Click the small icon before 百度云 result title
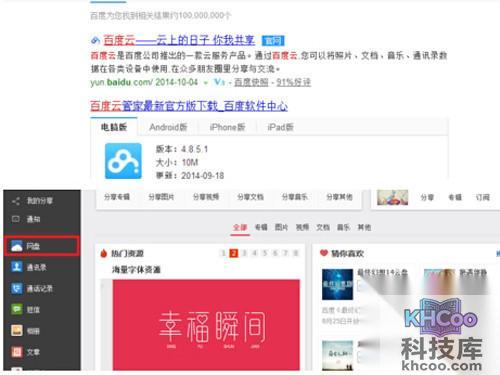Screen dimensions: 500x375 (x=95, y=41)
